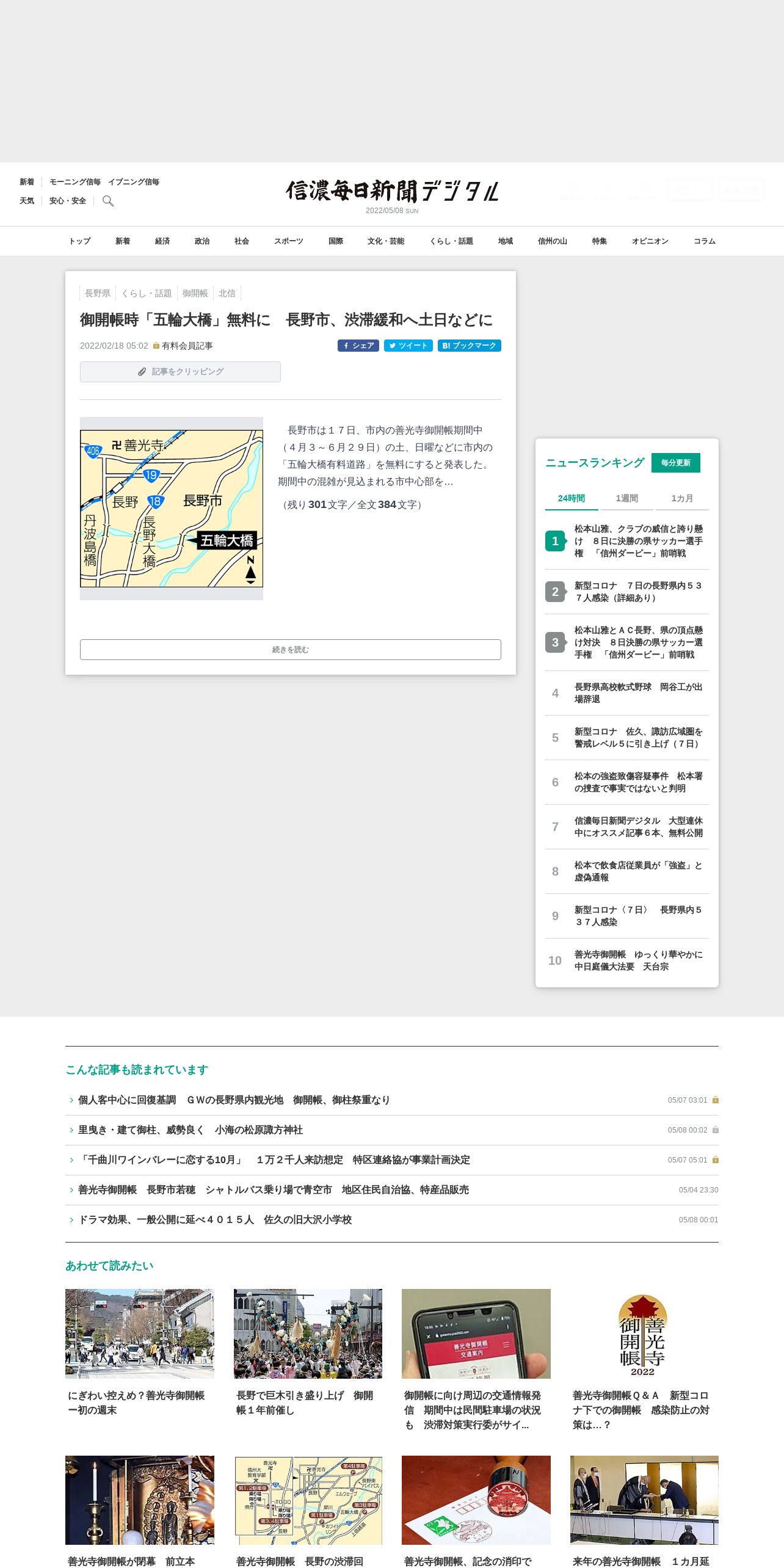Select 社会 navigation item
Image resolution: width=784 pixels, height=1568 pixels.
coord(242,241)
